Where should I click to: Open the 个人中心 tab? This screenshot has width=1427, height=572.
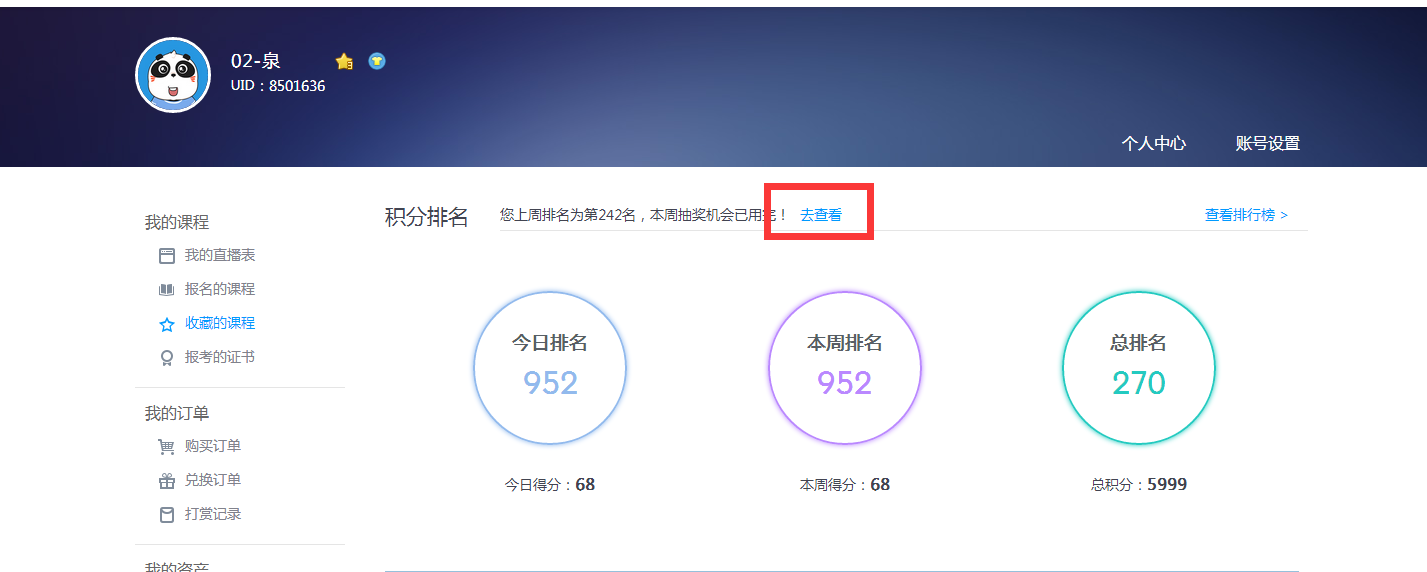point(1153,143)
